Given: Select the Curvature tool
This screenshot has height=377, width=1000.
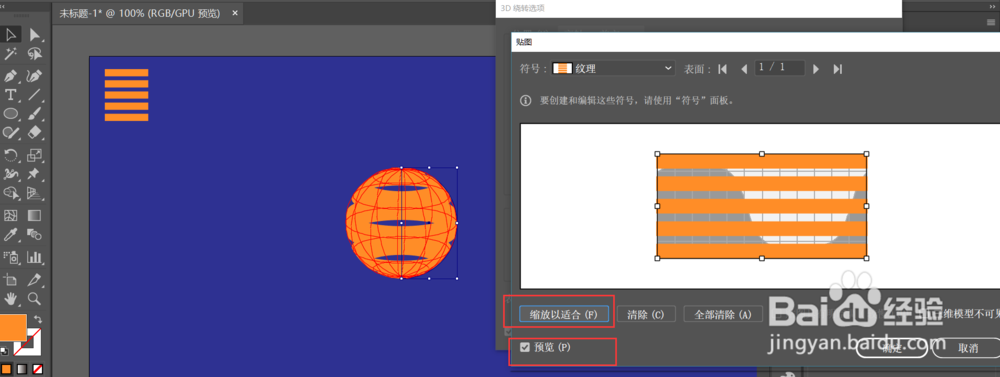Looking at the screenshot, I should (x=34, y=76).
